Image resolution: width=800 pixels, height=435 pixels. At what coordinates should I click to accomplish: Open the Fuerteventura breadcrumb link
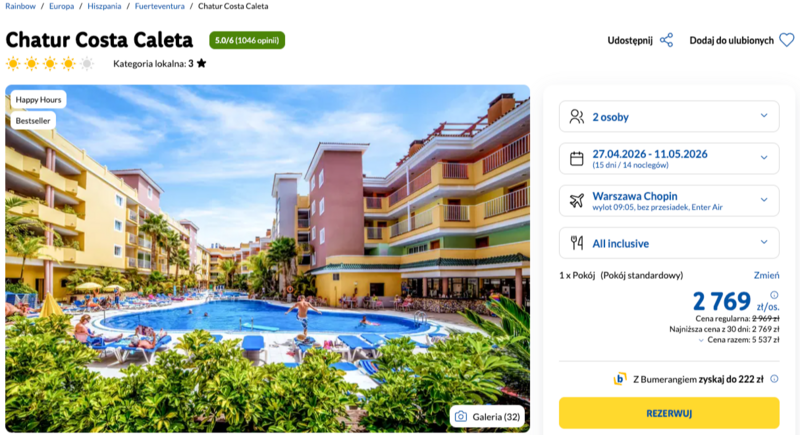(x=160, y=6)
